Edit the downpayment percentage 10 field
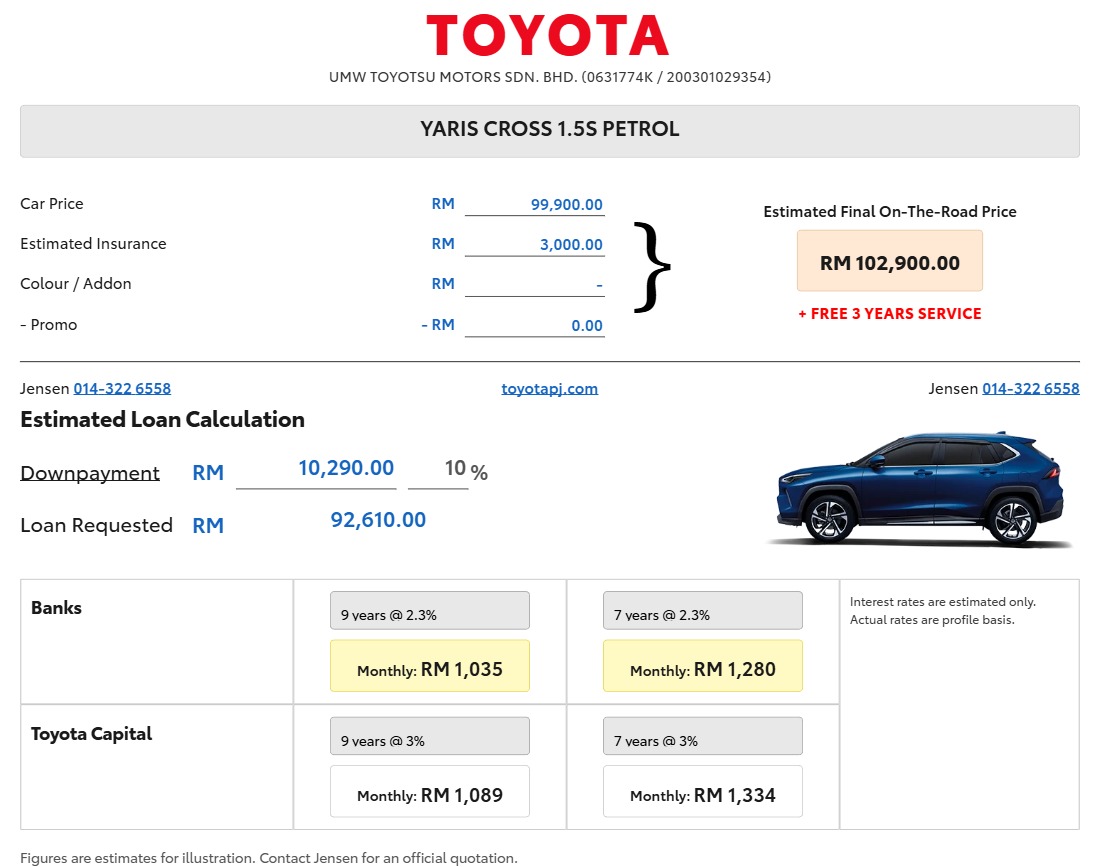The width and height of the screenshot is (1100, 867). [438, 469]
